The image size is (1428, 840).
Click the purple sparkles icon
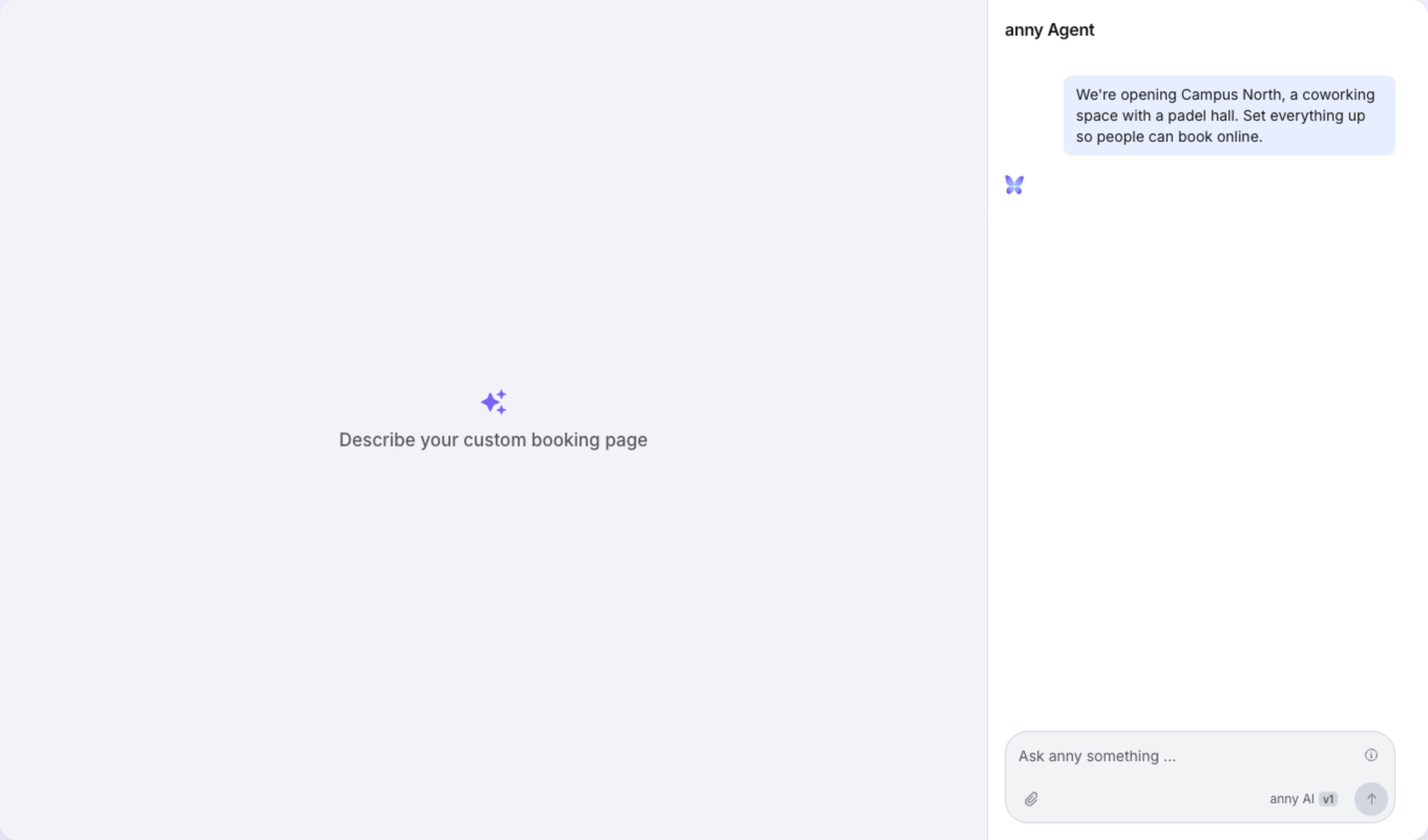tap(493, 402)
